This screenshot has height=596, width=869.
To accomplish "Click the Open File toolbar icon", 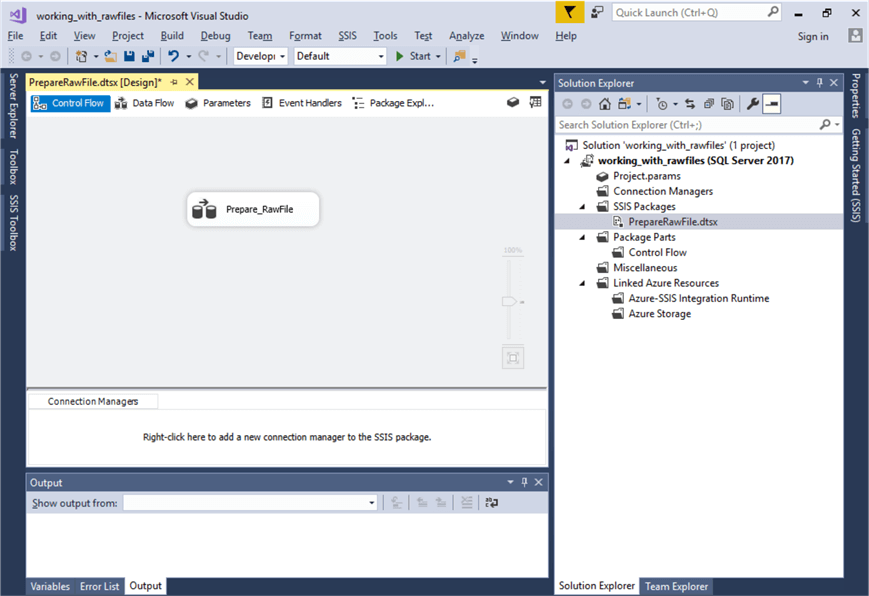I will tap(111, 56).
